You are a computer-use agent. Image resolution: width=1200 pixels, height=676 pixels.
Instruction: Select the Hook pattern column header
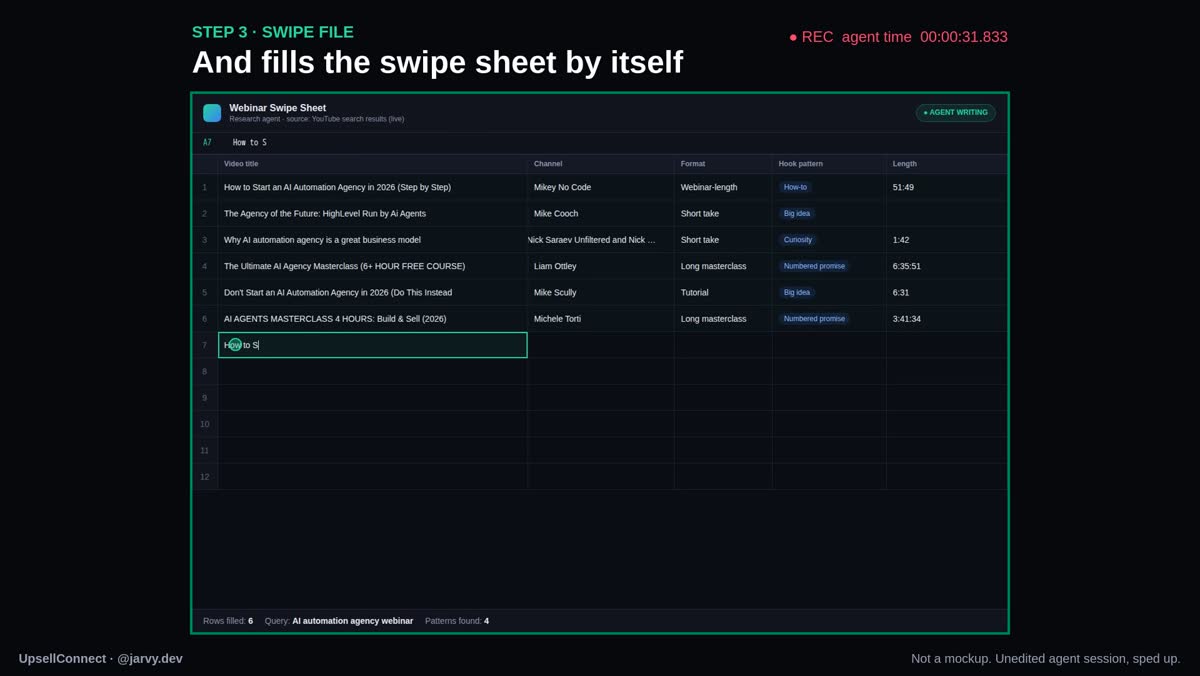click(x=829, y=164)
